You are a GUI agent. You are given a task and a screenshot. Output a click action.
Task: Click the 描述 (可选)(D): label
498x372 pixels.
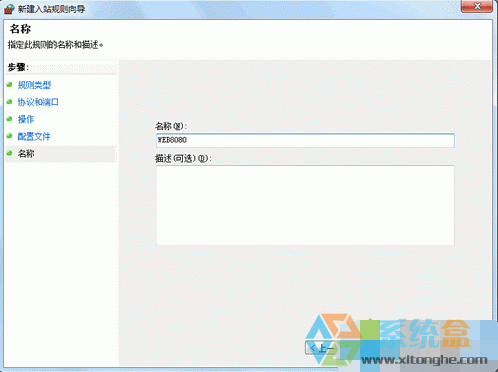[x=183, y=158]
